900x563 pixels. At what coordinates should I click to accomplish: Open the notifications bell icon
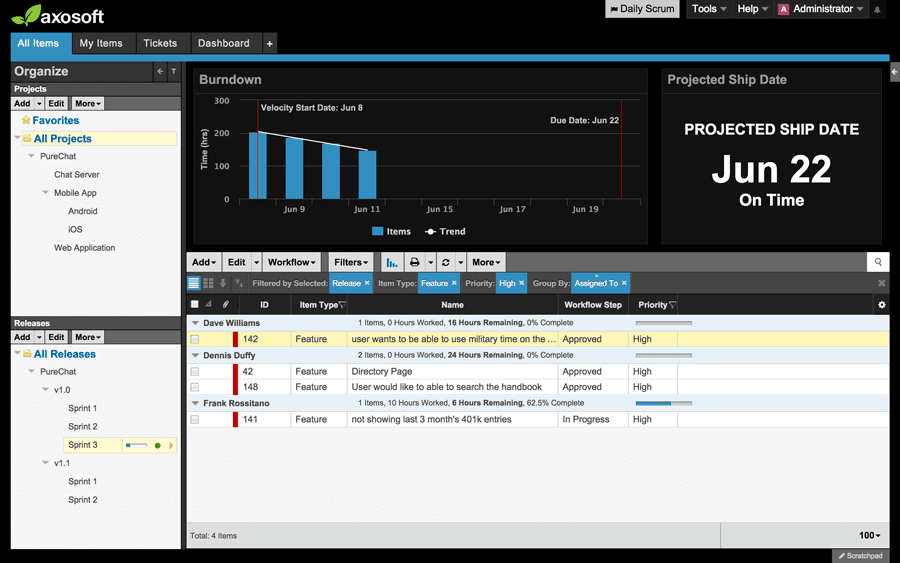coord(877,9)
